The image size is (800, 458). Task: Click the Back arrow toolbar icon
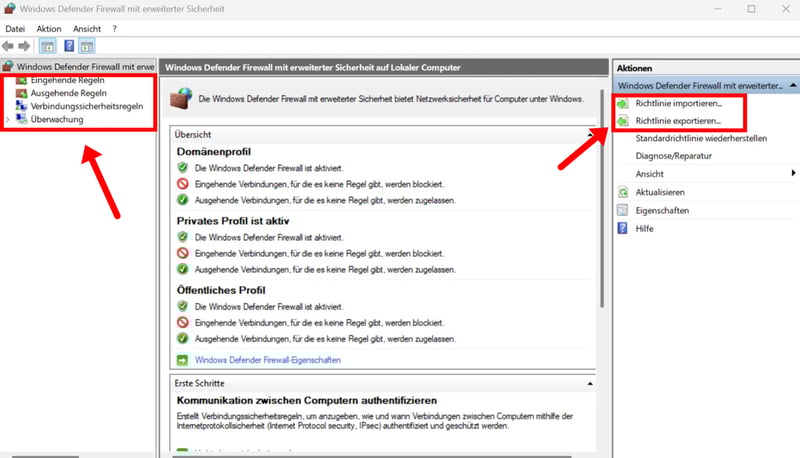pos(8,46)
